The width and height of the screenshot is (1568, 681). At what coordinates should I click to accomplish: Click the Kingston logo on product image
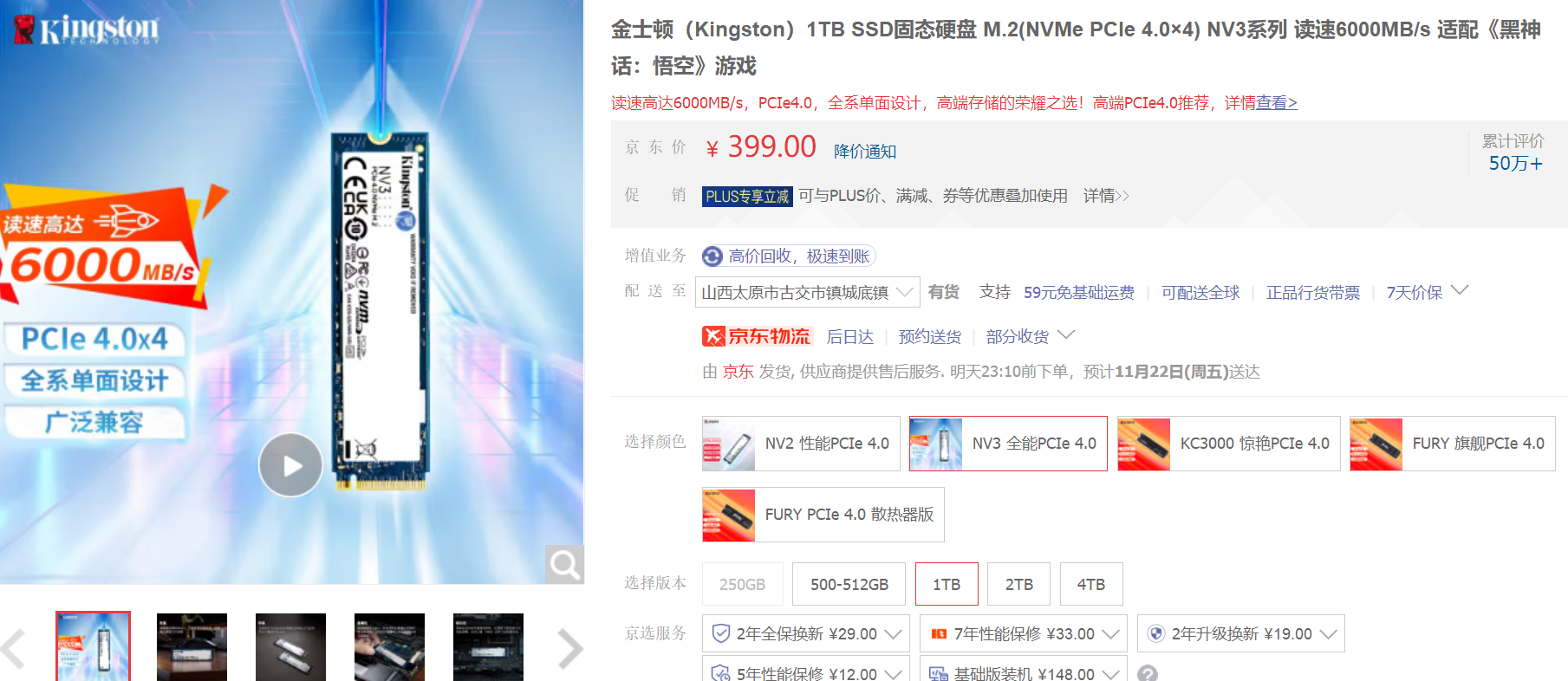(x=87, y=29)
